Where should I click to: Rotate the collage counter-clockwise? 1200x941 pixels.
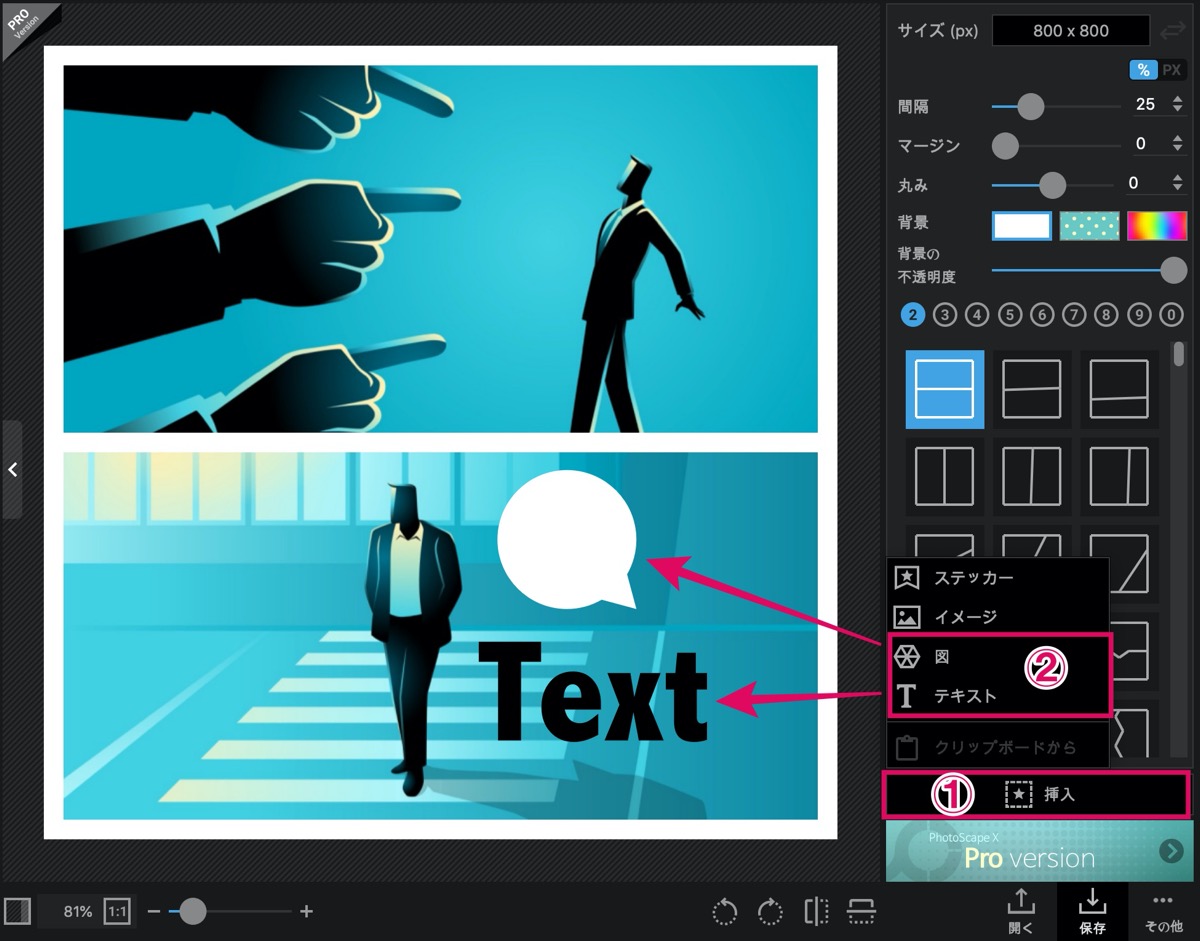[725, 911]
